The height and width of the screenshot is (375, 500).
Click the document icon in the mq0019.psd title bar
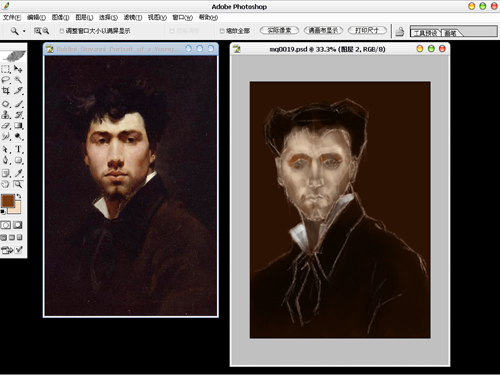coord(237,49)
